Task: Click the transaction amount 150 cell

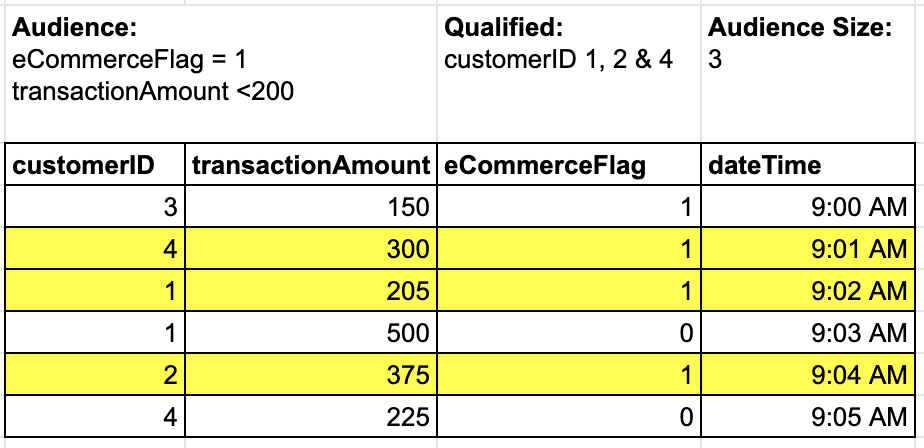Action: click(313, 207)
